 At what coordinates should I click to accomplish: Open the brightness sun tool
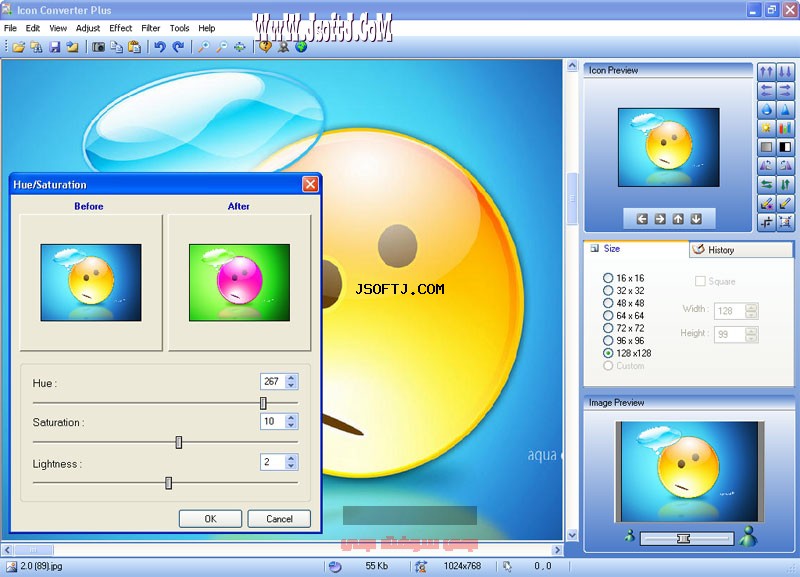click(766, 128)
